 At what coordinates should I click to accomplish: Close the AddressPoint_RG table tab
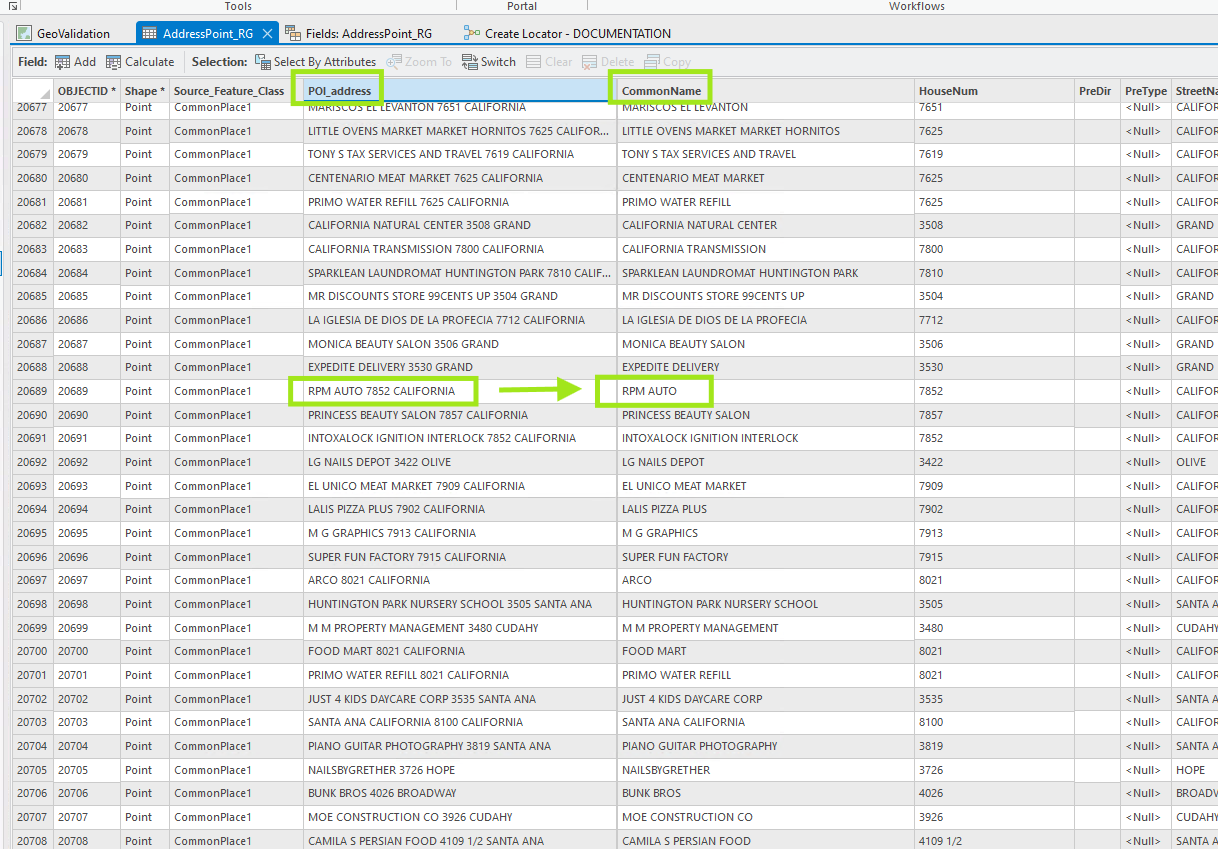(x=267, y=33)
